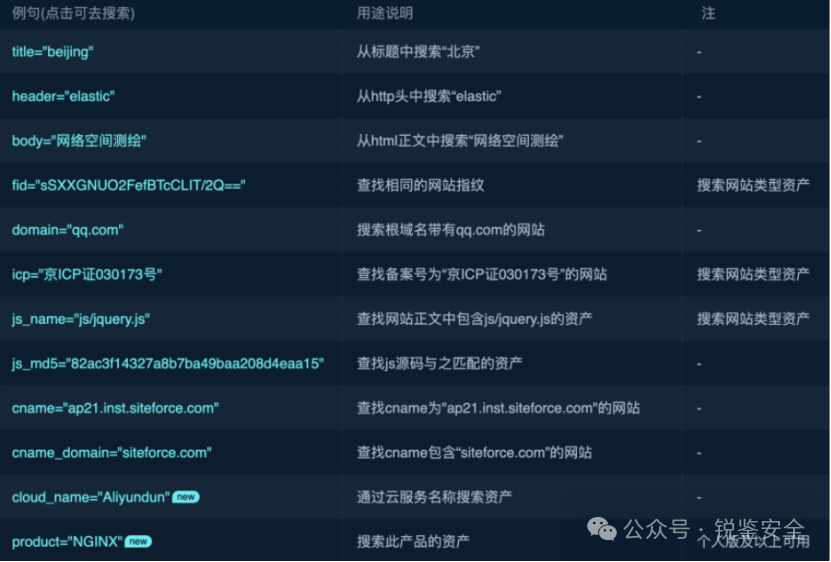Select the text 从html正文中搜索“网络空间测绘”
Viewport: 831px width, 562px height.
point(460,141)
